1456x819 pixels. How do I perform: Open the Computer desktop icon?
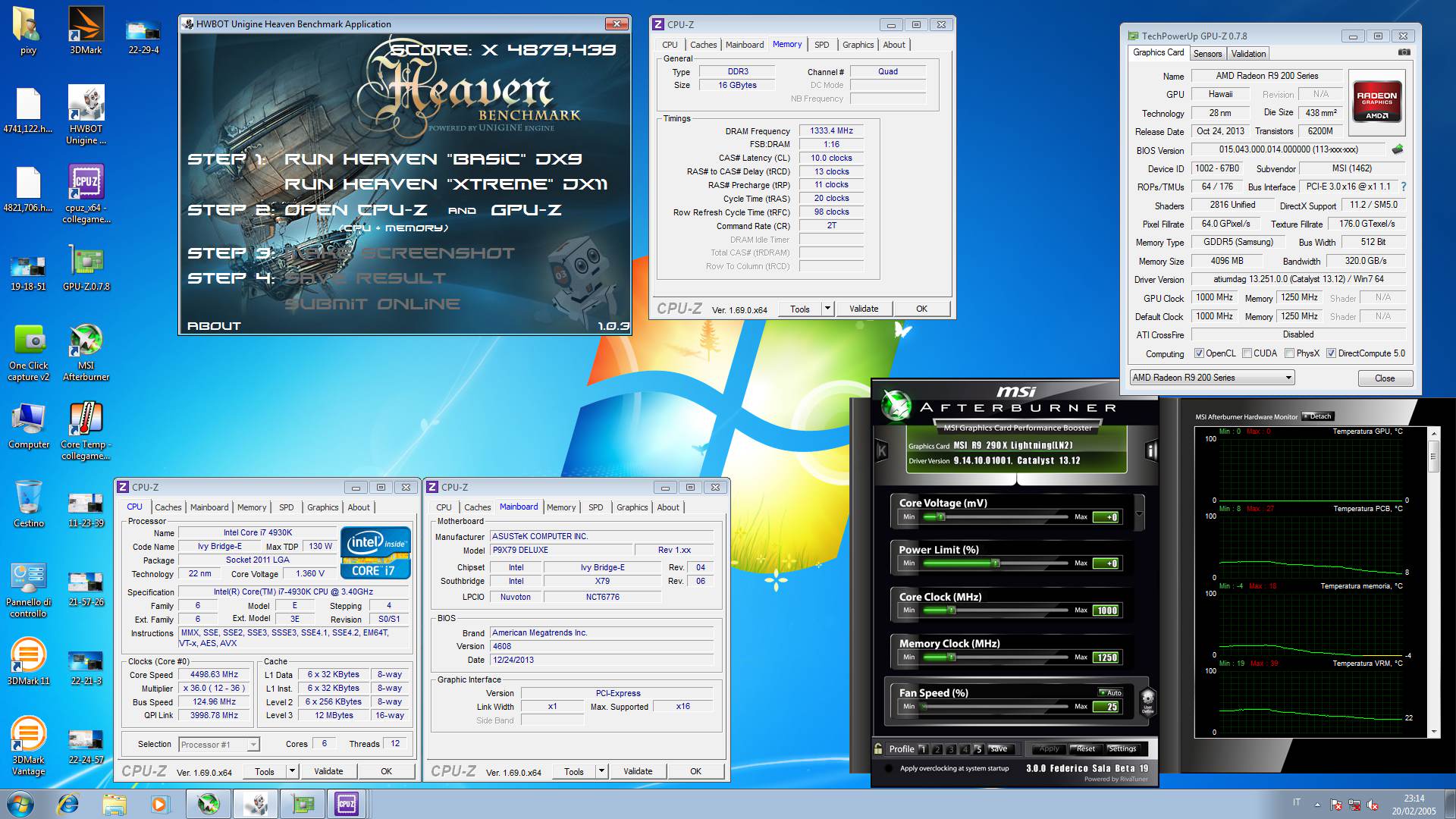point(29,426)
